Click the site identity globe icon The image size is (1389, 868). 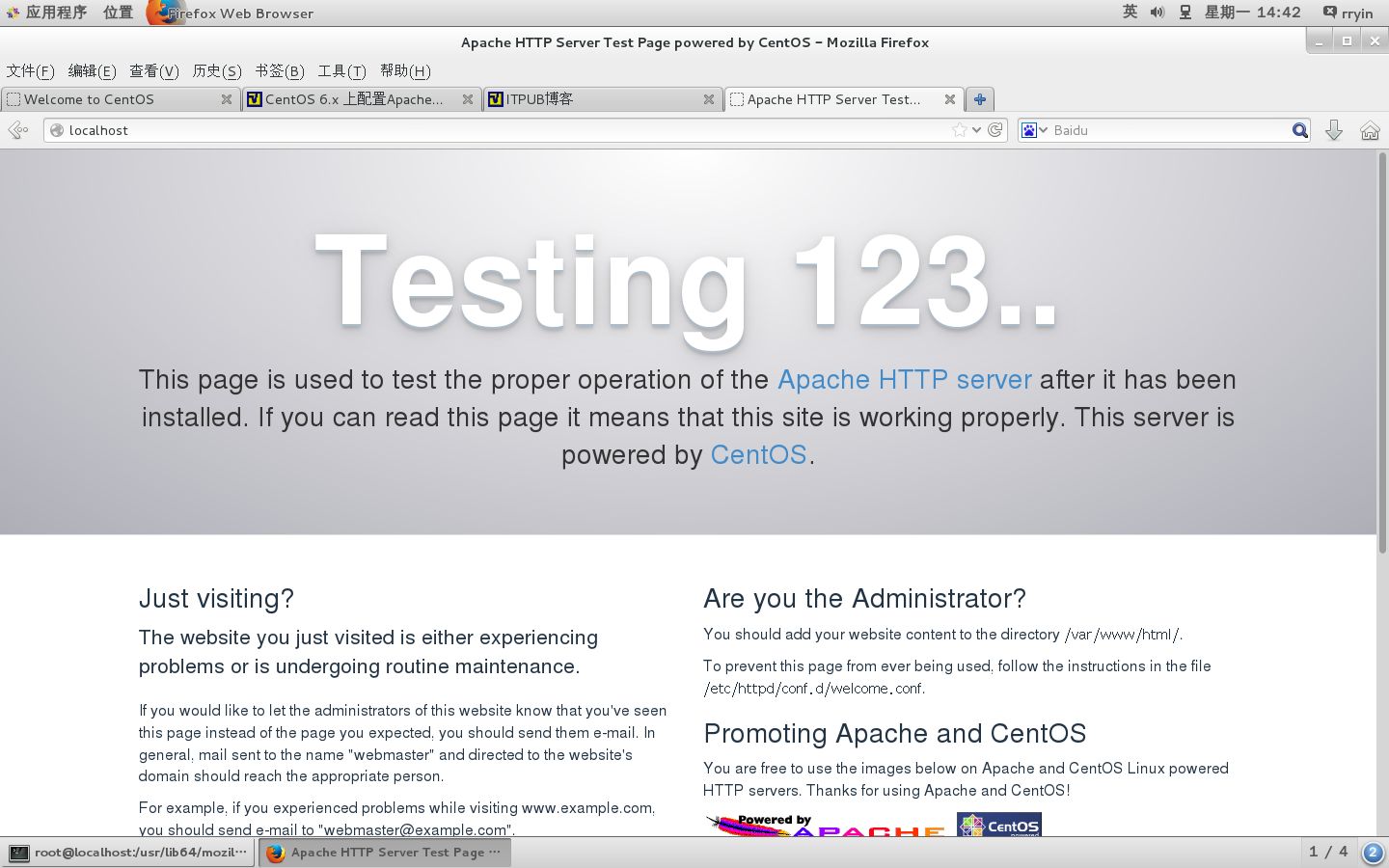56,130
